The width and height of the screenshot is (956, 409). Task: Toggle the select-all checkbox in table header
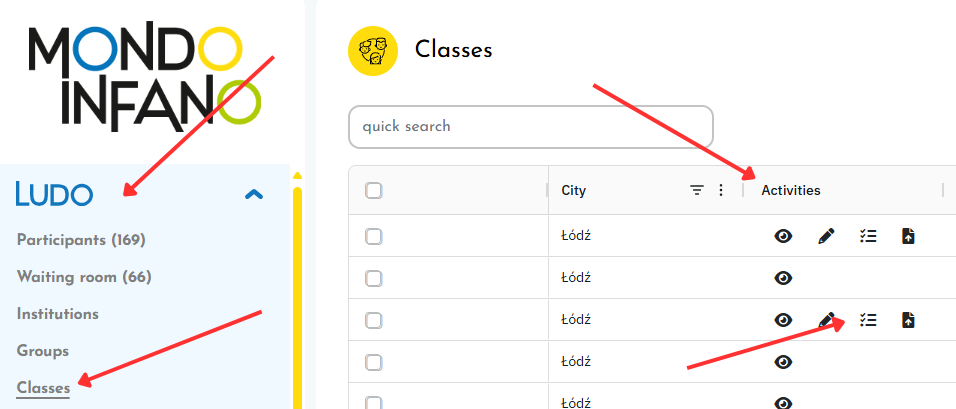pyautogui.click(x=374, y=191)
